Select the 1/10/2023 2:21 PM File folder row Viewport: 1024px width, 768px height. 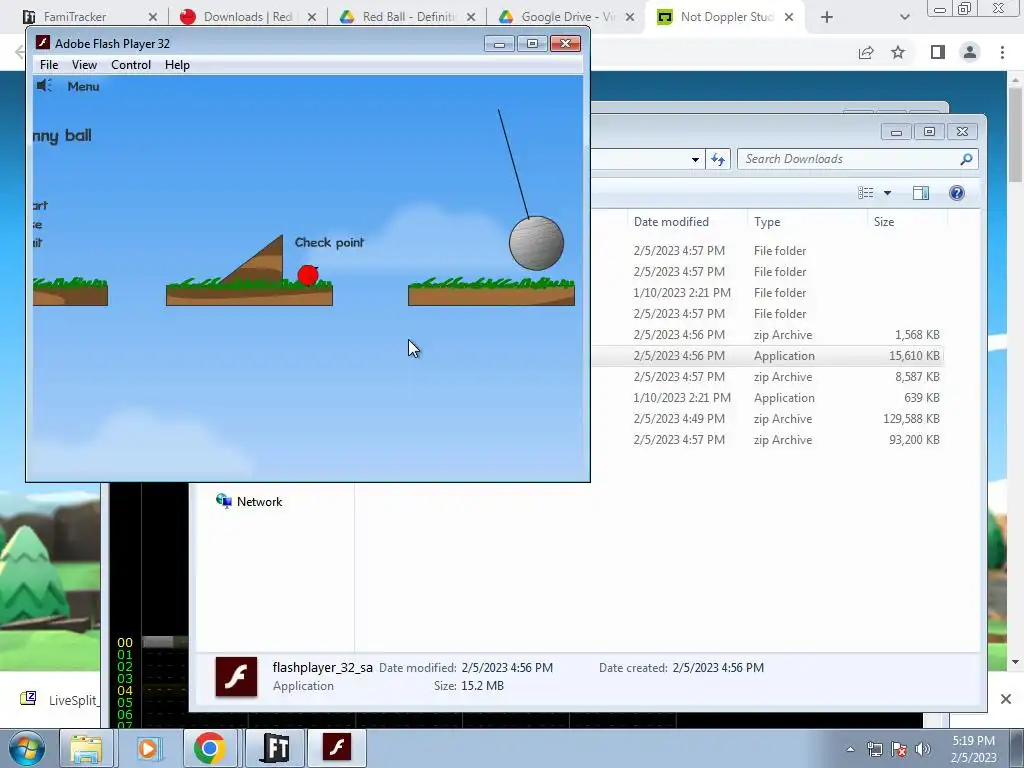click(x=767, y=293)
